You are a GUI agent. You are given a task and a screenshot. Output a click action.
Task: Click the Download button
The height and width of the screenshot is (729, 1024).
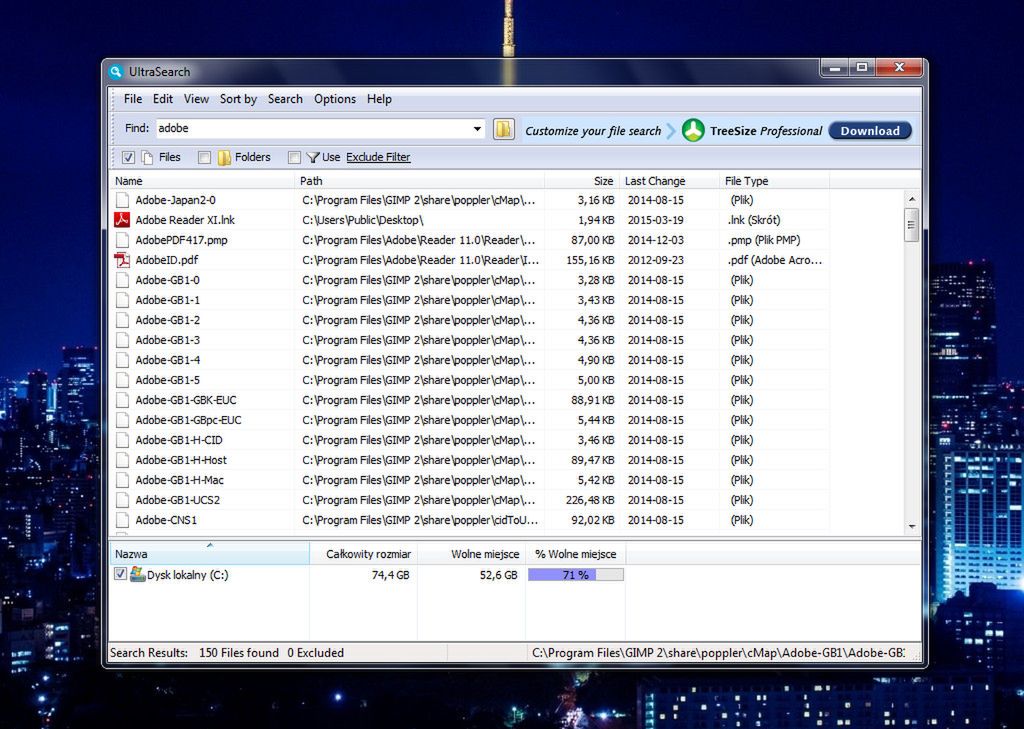tap(870, 131)
